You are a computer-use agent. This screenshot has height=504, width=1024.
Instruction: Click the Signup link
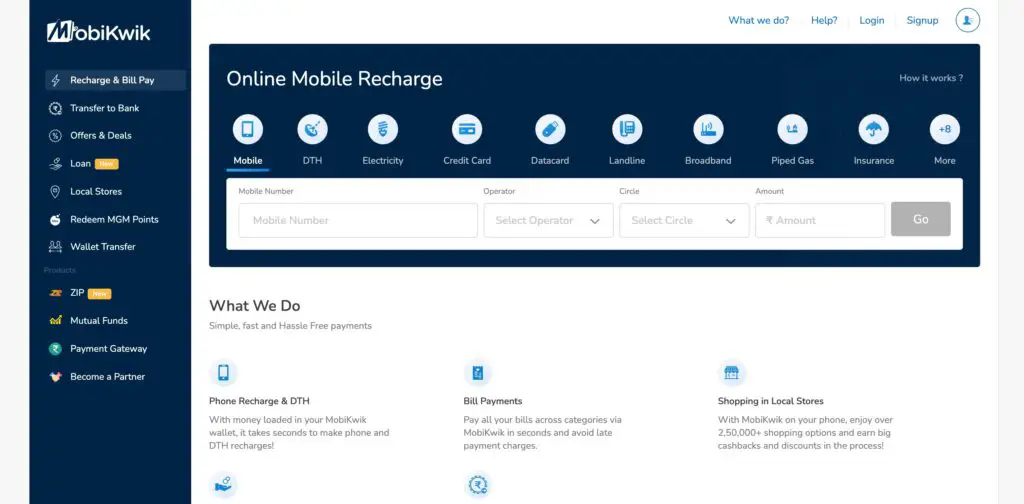tap(922, 20)
